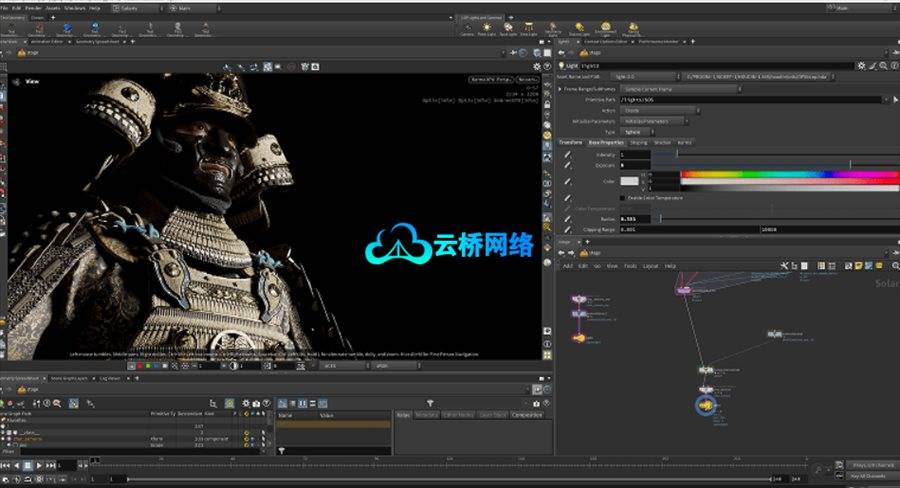900x488 pixels.
Task: Click the highlighted light node in the network
Action: click(x=706, y=404)
